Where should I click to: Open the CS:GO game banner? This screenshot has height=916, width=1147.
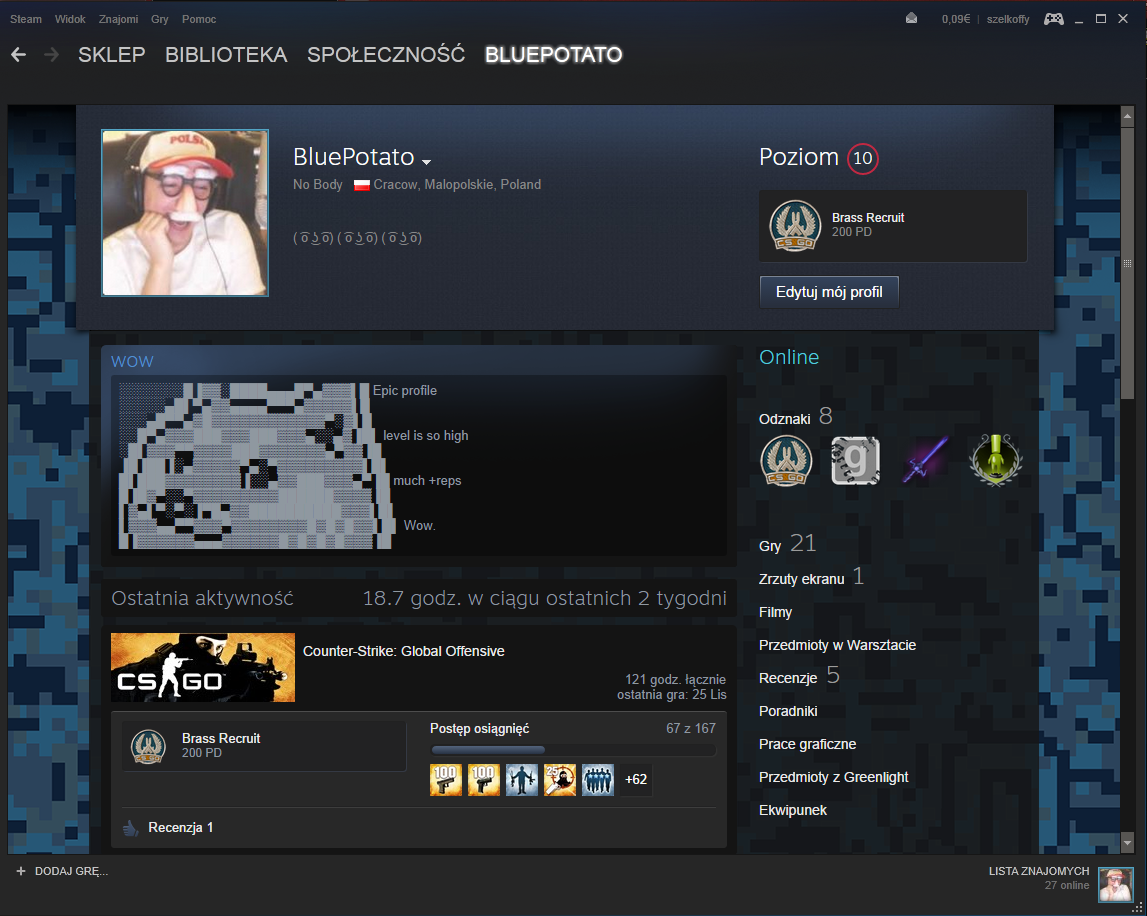click(x=203, y=667)
